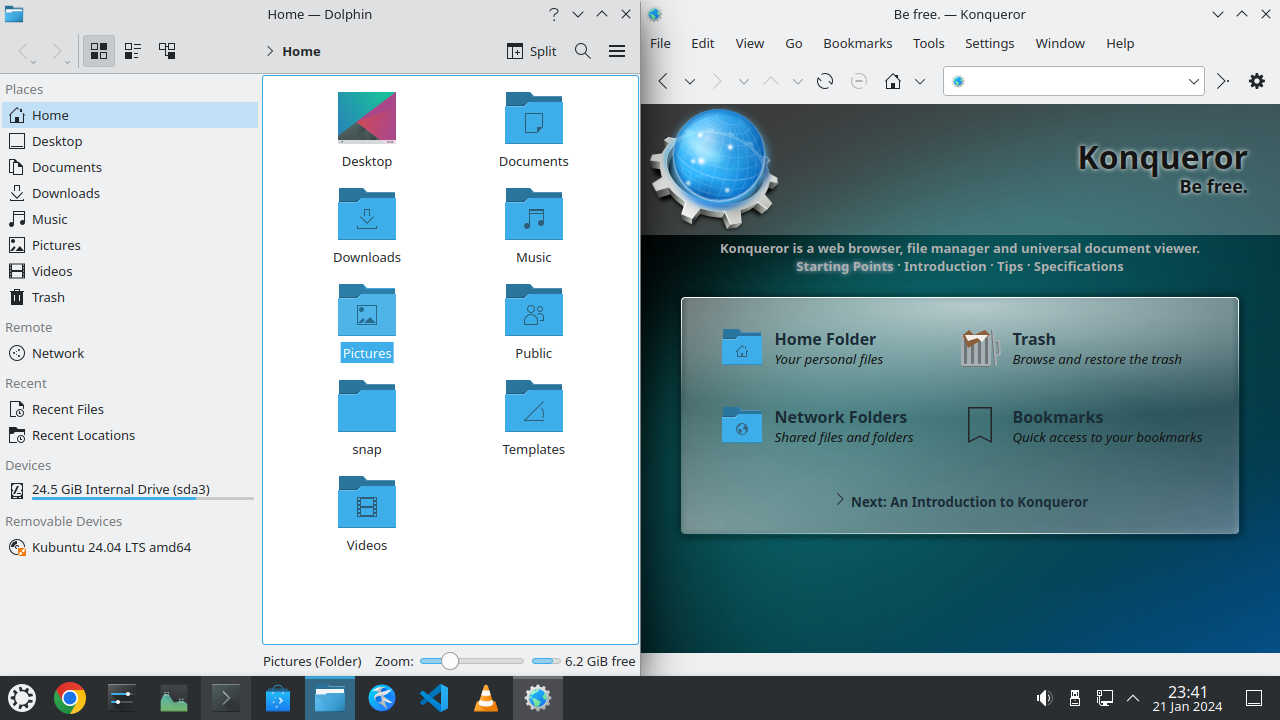This screenshot has width=1280, height=720.
Task: Expand the breadcrumb chevron before Home
Action: tap(270, 51)
